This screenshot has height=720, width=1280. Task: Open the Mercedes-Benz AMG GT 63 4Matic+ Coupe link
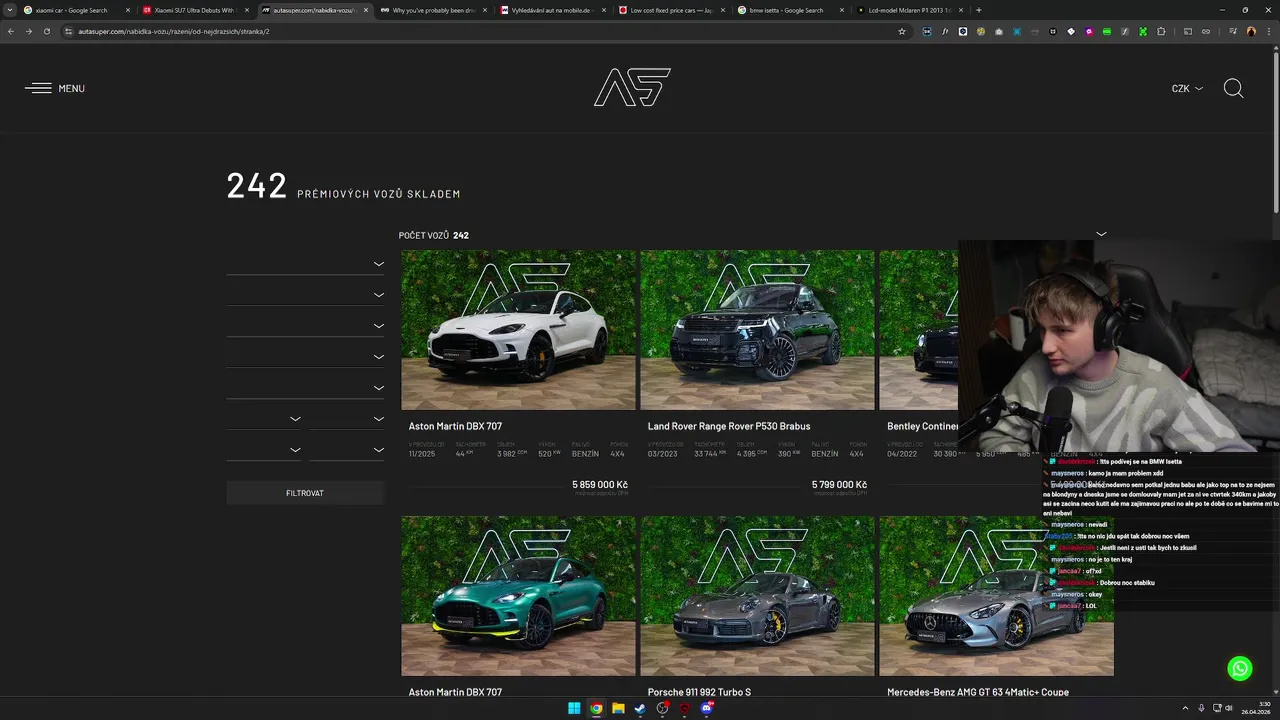(x=978, y=692)
